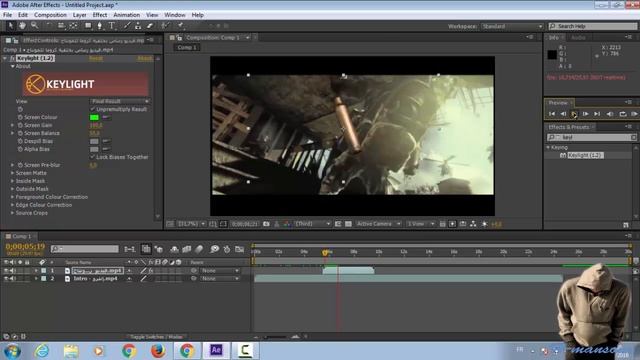Screen dimensions: 640x360
Task: Click Keylight About link
Action: (145, 58)
